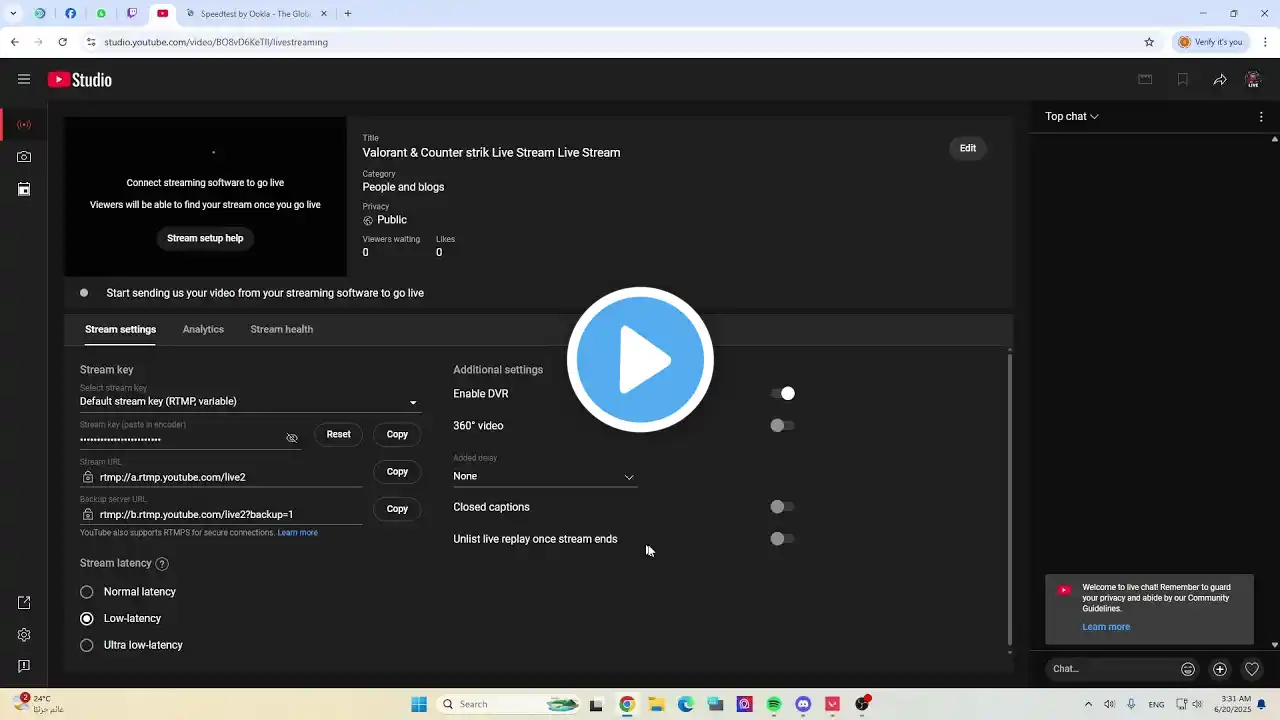Close the Speedtest by Ookla tab
This screenshot has width=1280, height=720.
[323, 14]
